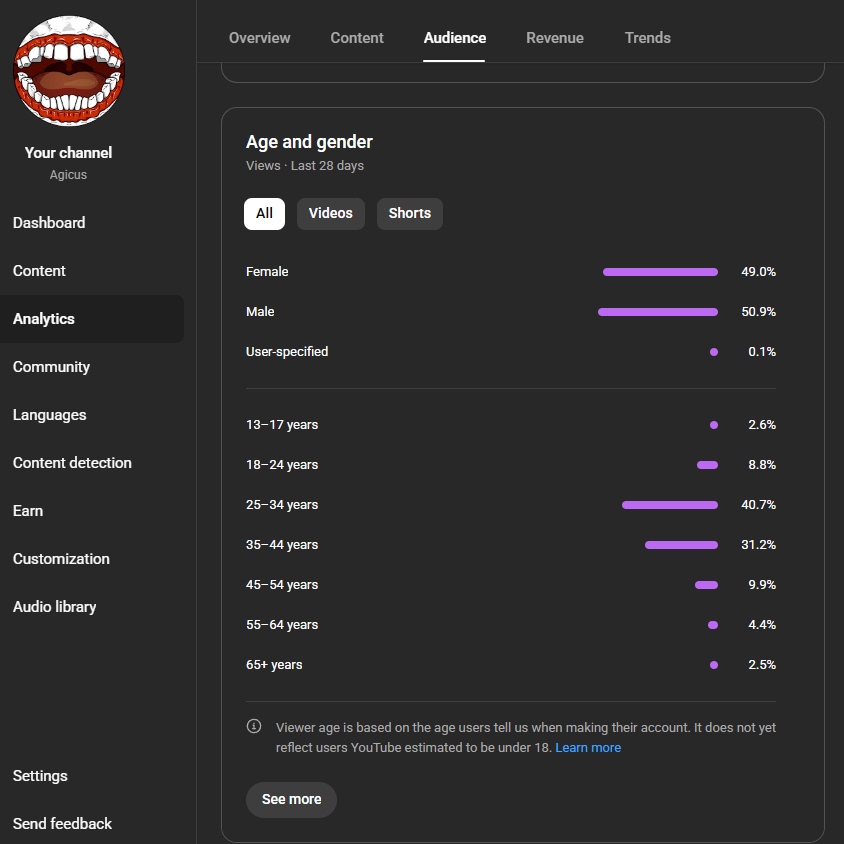Switch to the Overview tab

click(x=259, y=38)
